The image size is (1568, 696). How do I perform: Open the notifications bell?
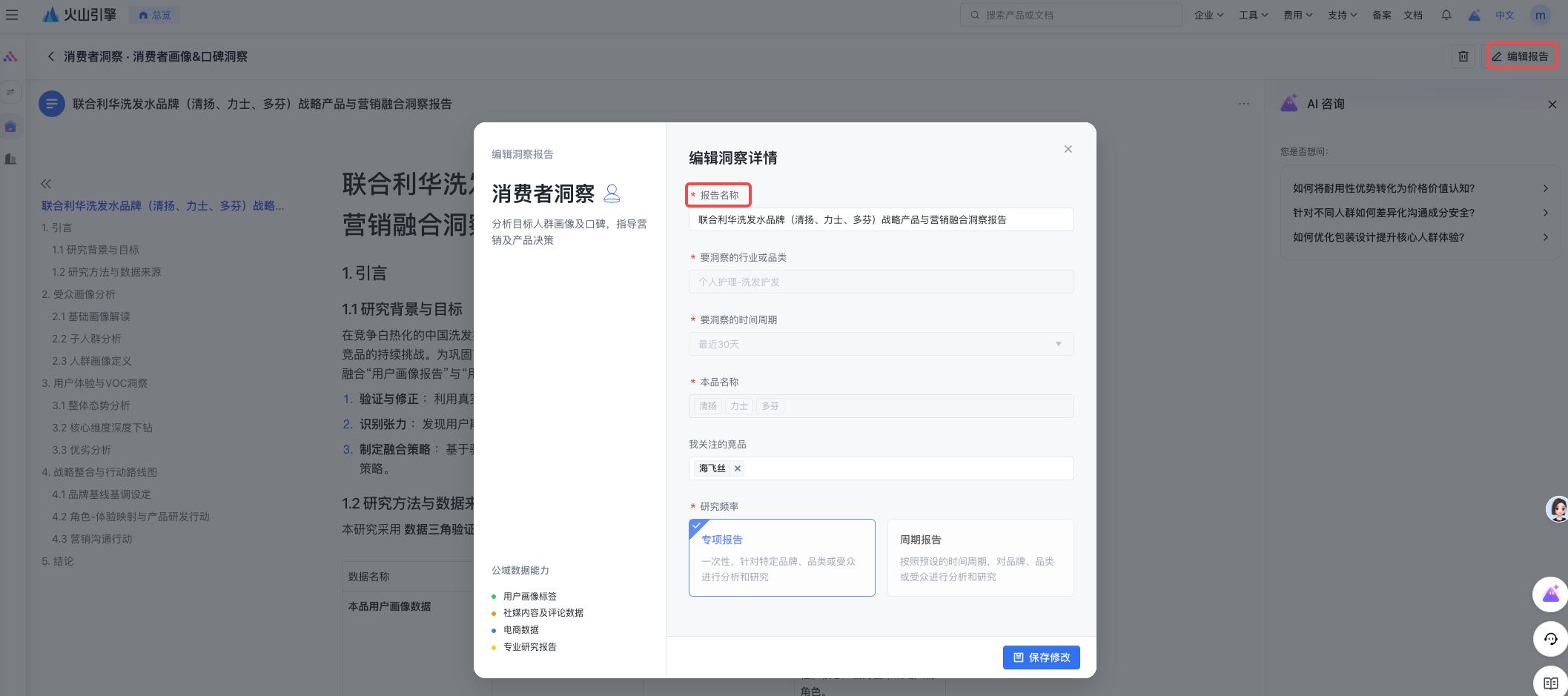[1446, 15]
